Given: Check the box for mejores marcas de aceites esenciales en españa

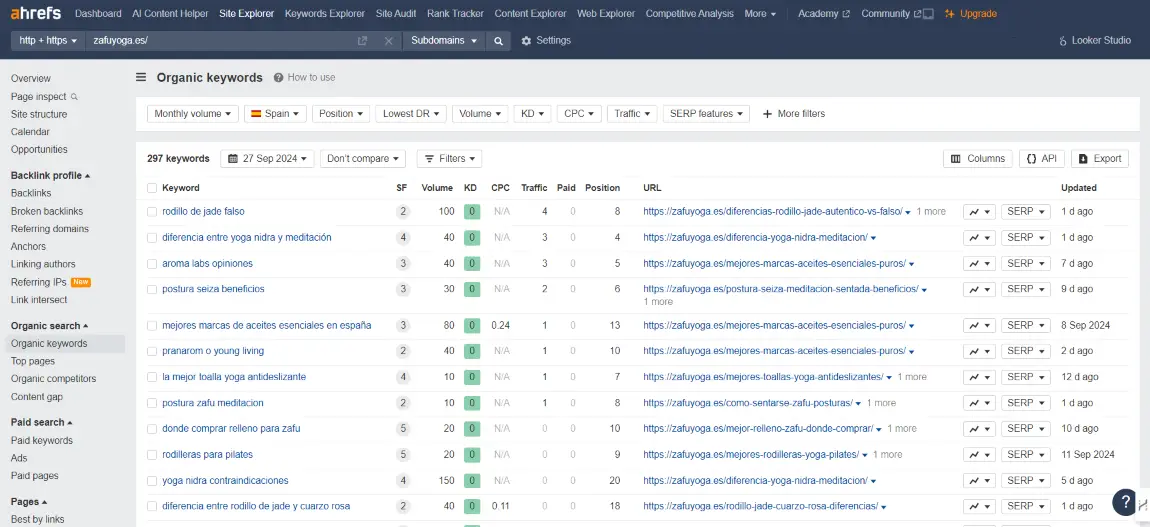Looking at the screenshot, I should (152, 325).
